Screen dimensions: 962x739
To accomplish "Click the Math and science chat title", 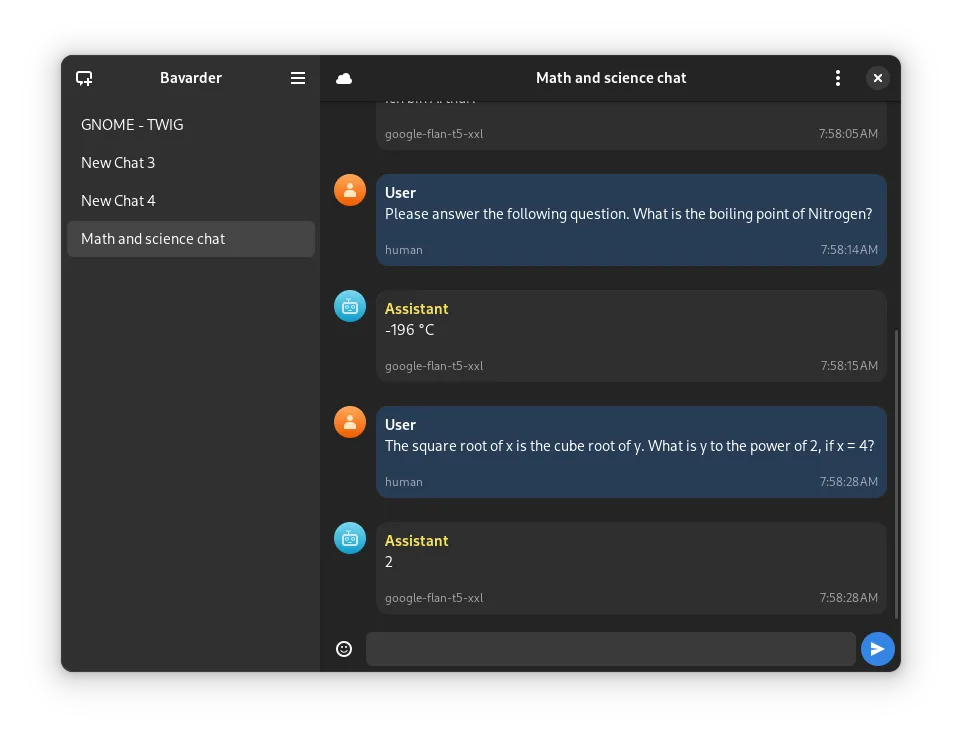I will [x=611, y=78].
